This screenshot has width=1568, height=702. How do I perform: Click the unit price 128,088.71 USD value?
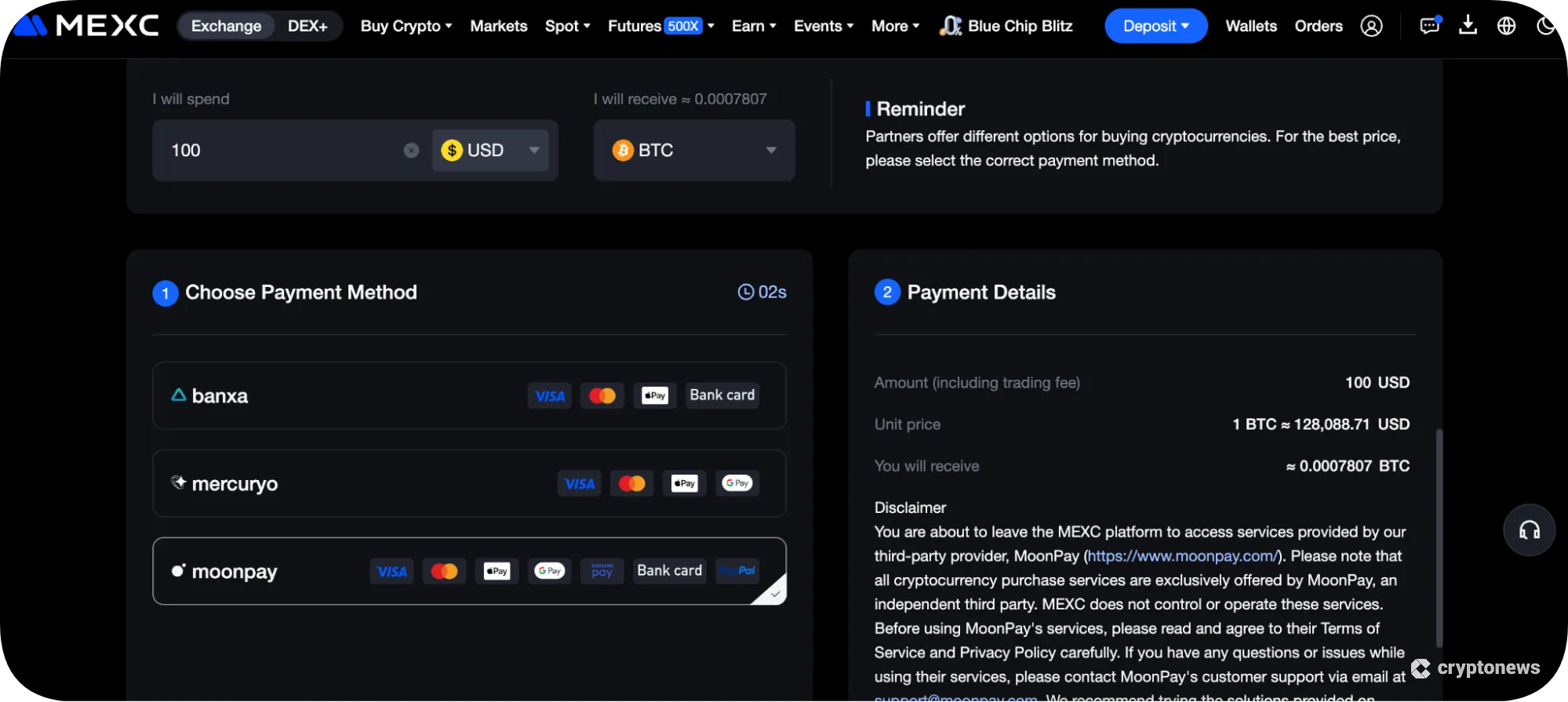pos(1322,424)
